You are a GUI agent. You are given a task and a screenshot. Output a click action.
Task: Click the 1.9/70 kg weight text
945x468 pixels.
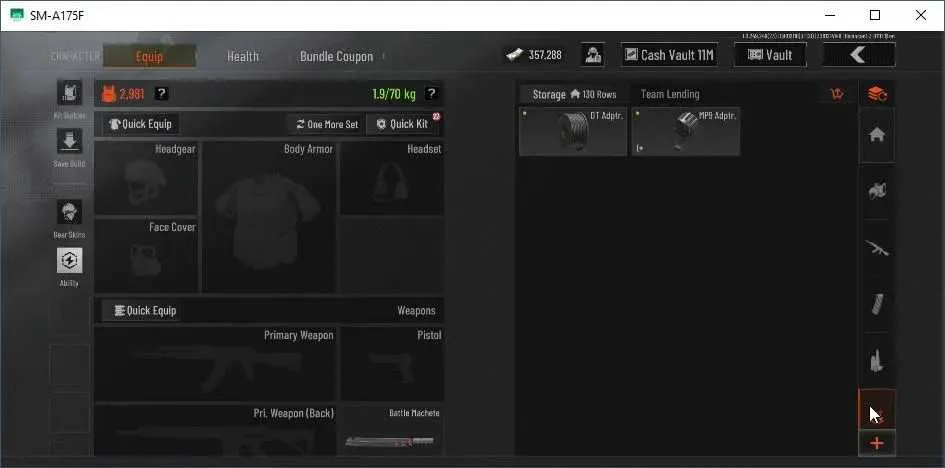click(394, 94)
